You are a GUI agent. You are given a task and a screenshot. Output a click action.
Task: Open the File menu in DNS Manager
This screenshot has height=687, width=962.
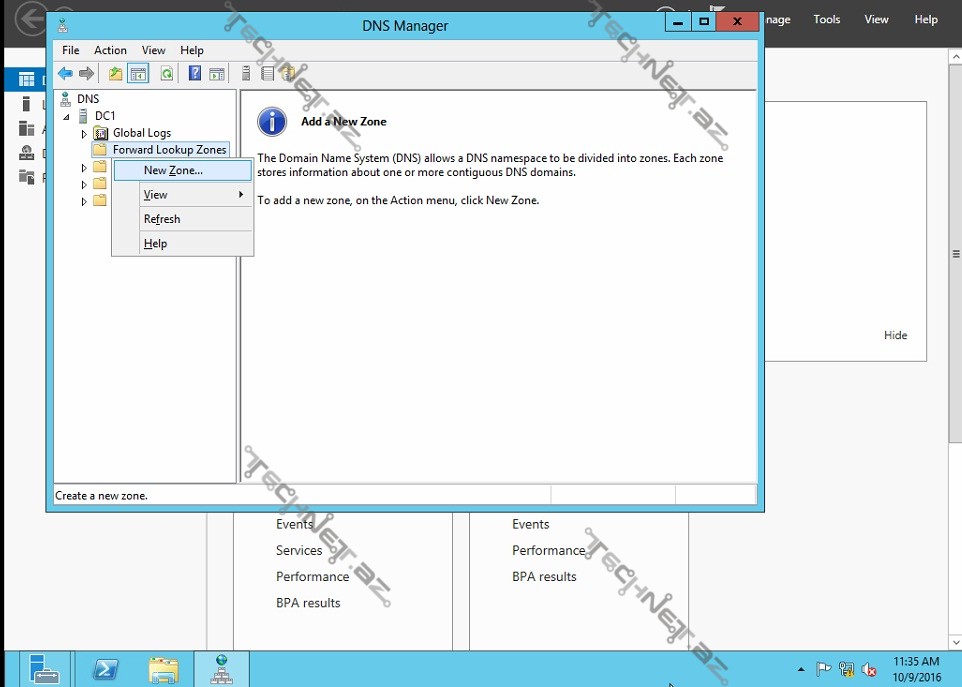point(71,50)
